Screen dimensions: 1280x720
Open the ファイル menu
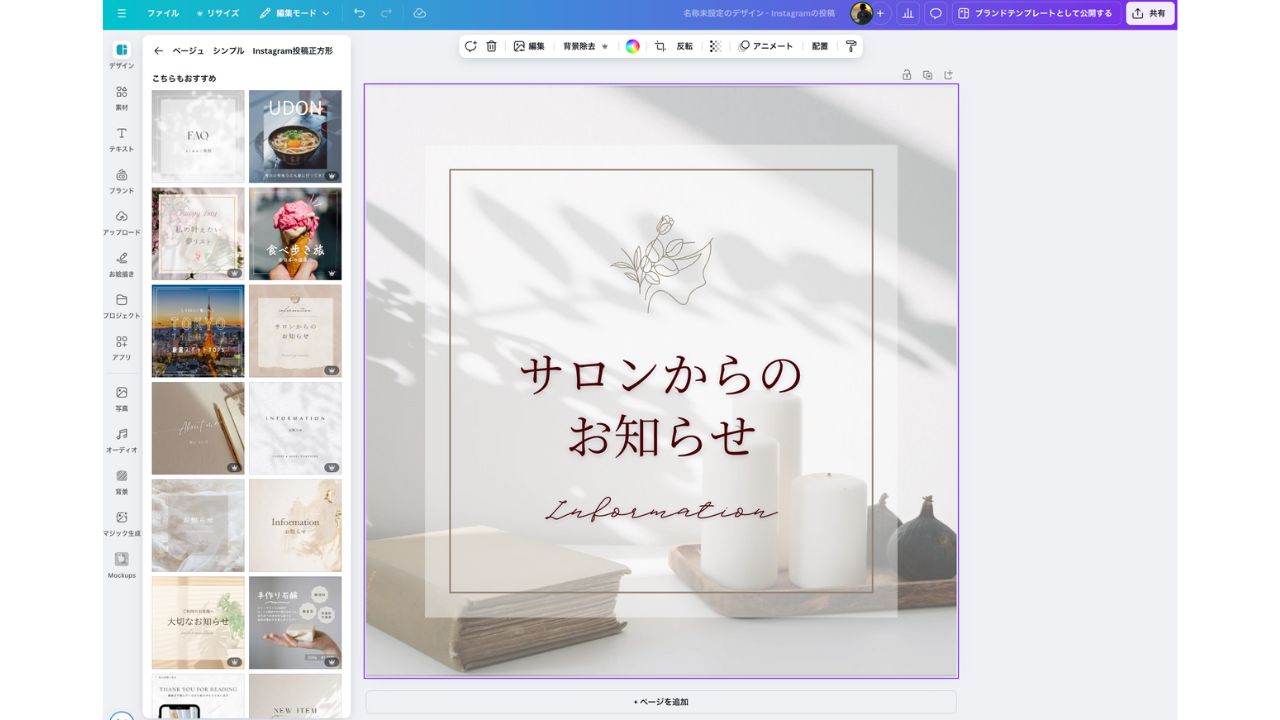coord(163,13)
